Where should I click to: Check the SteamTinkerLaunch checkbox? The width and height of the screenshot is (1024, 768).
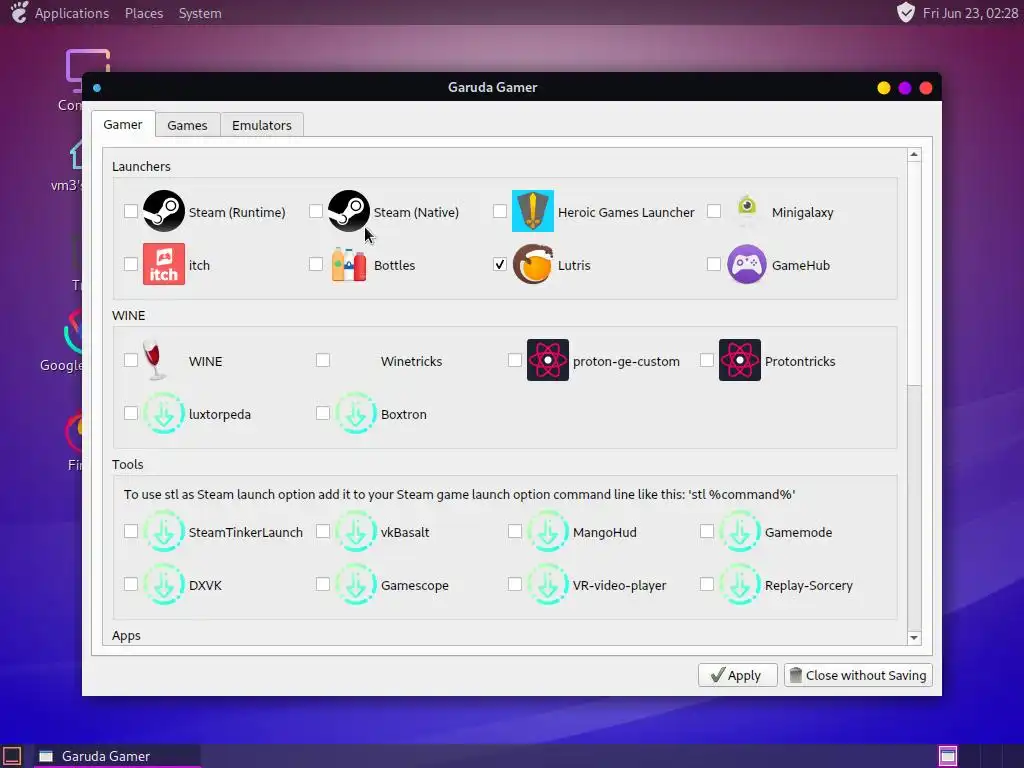pos(131,531)
